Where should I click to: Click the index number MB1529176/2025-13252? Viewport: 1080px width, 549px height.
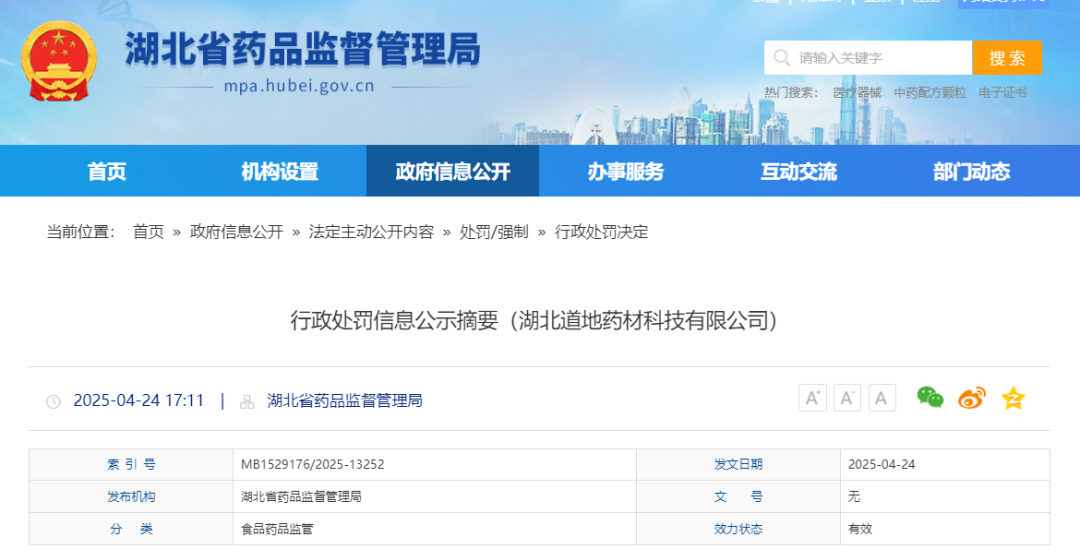313,464
